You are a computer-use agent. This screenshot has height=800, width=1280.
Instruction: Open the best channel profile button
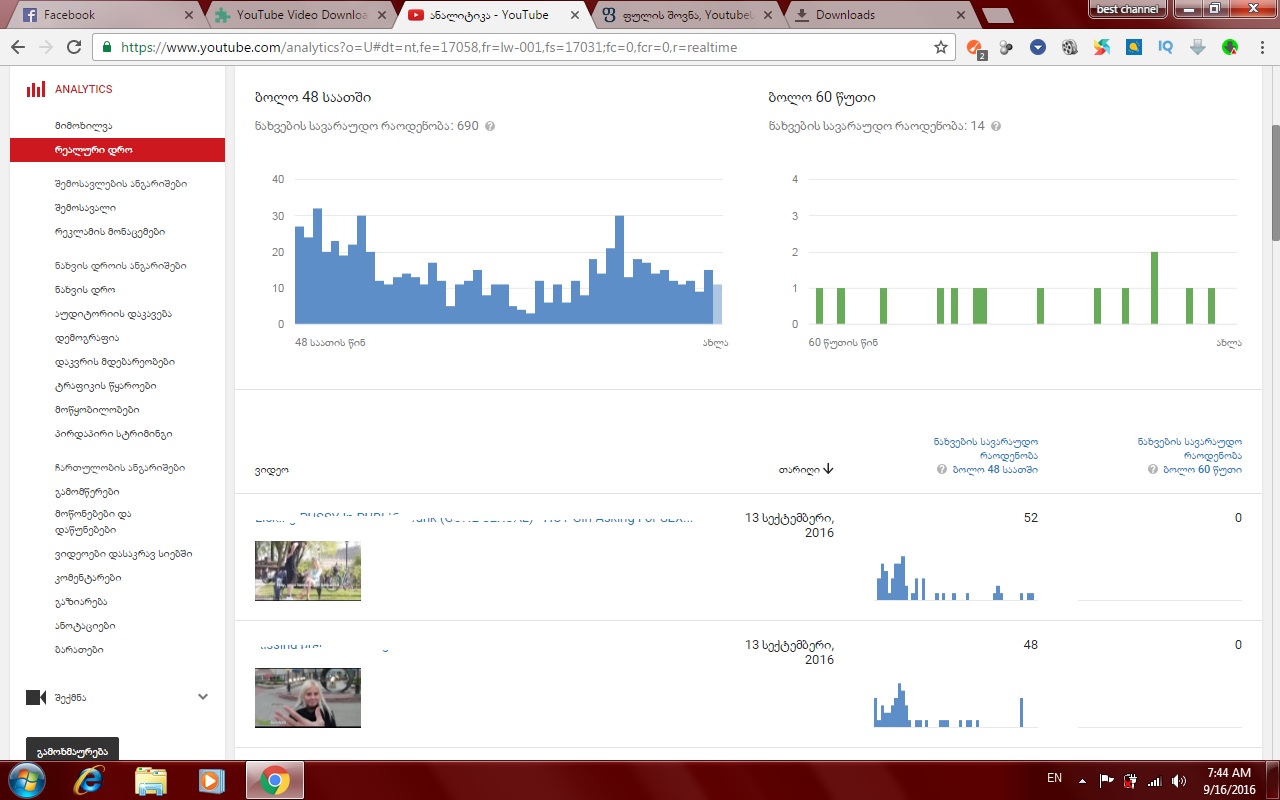coord(1129,9)
